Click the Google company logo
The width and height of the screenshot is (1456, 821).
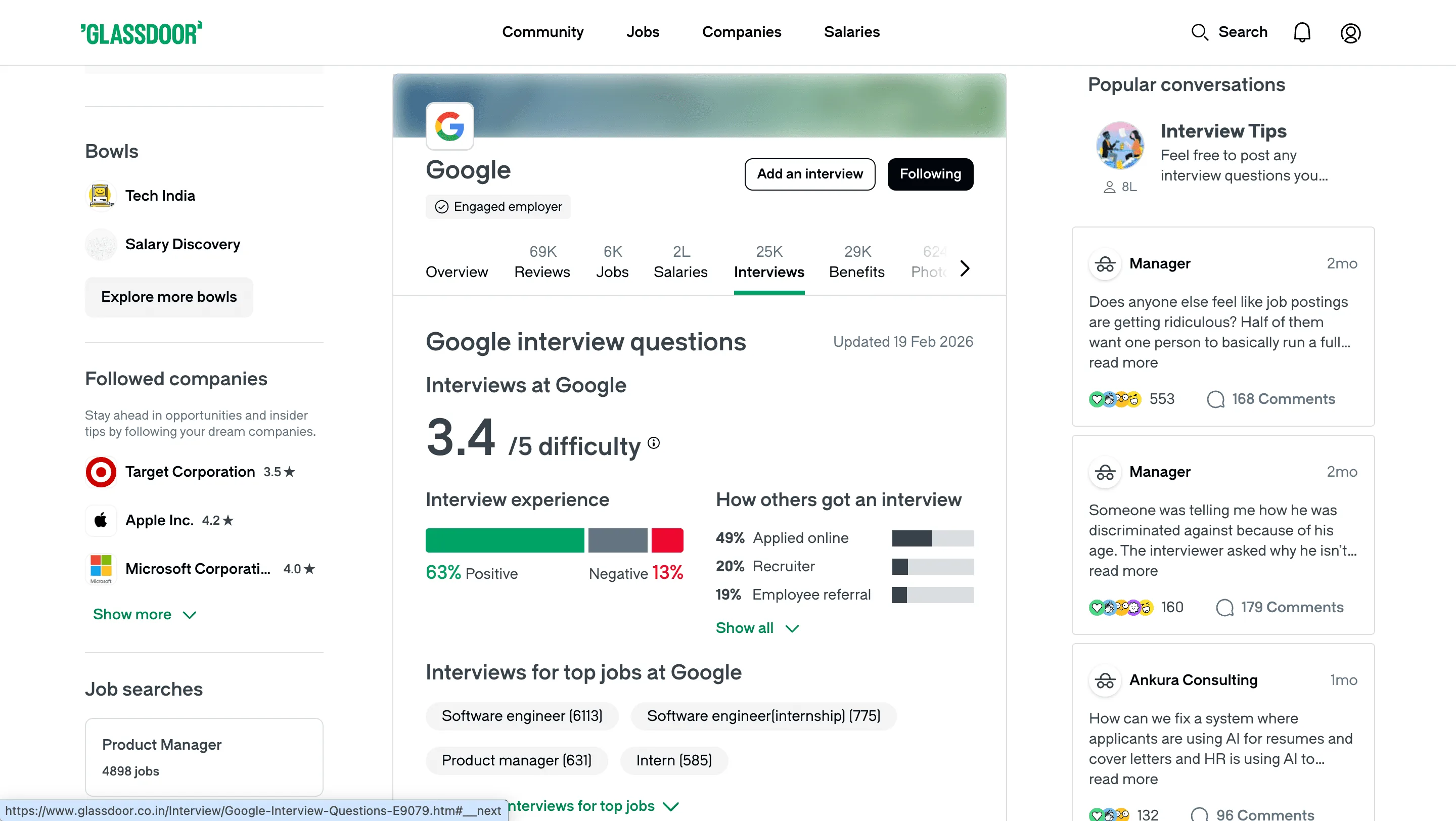[449, 126]
